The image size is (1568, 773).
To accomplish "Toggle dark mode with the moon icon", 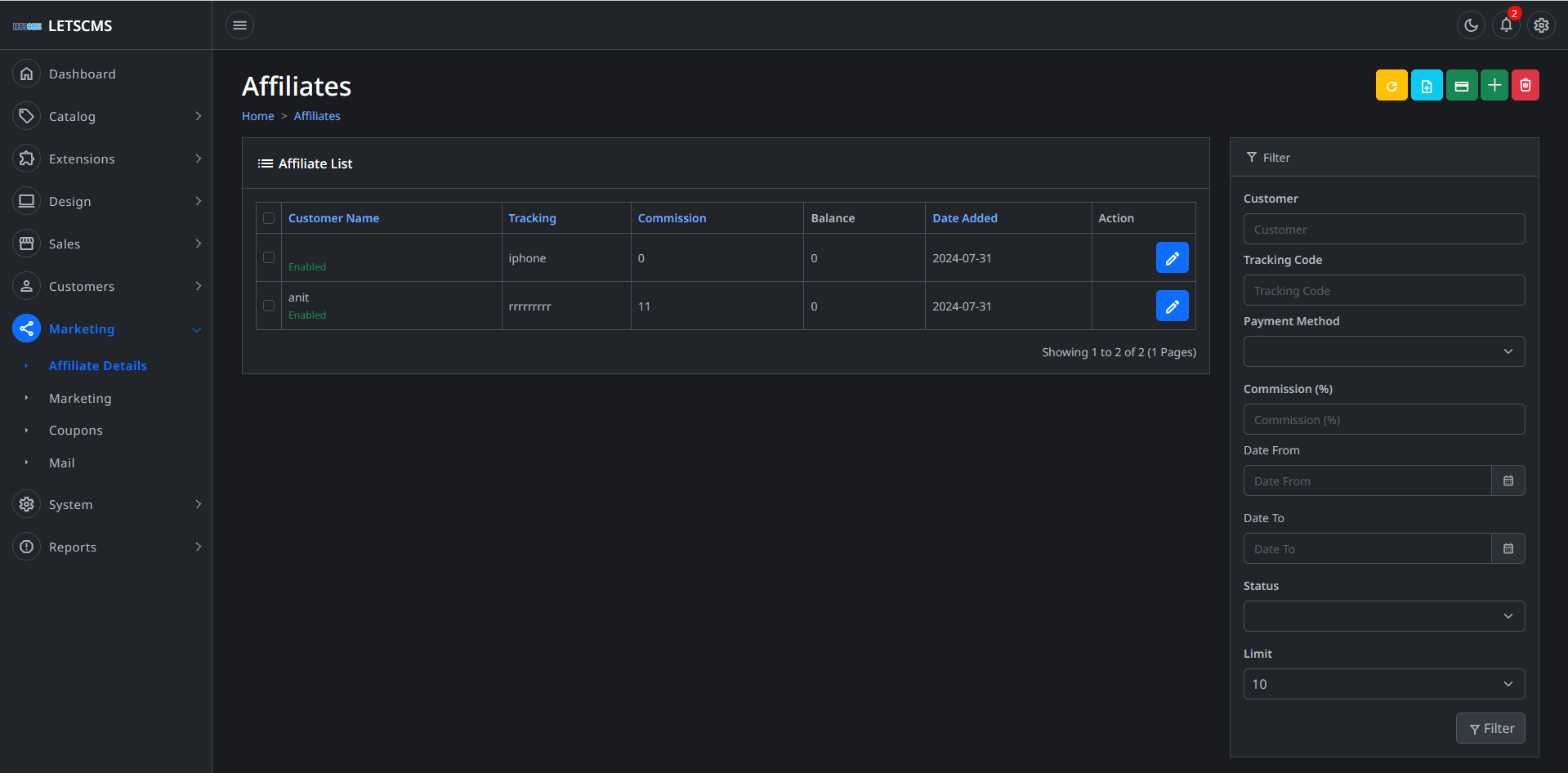I will point(1471,25).
